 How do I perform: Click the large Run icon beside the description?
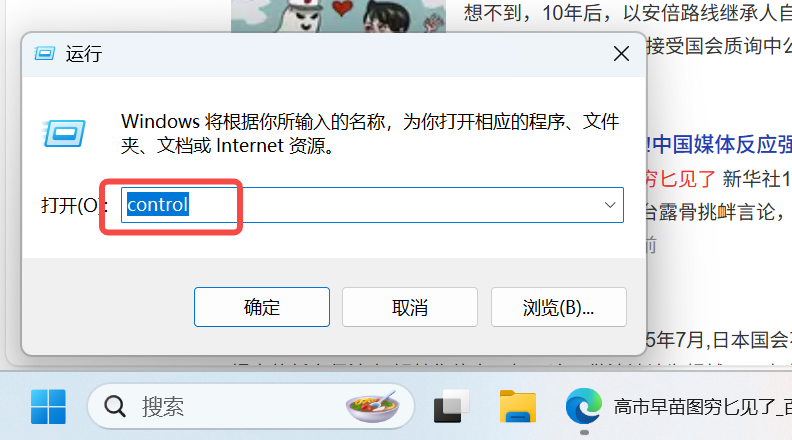[64, 133]
